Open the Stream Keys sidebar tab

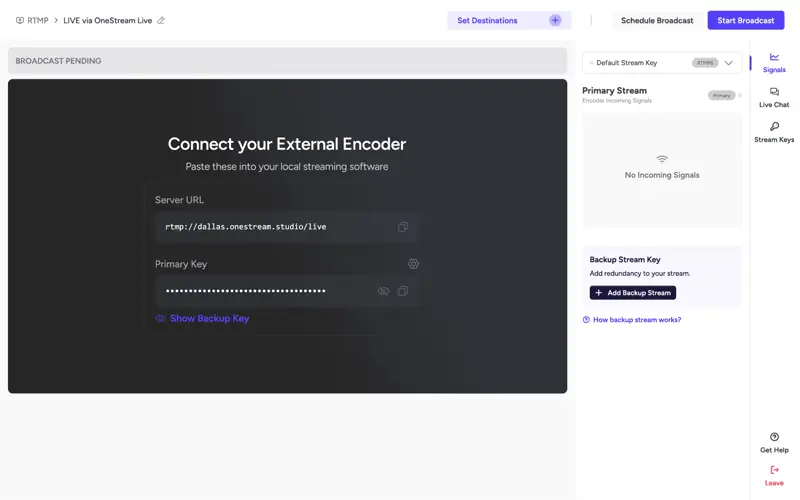pyautogui.click(x=774, y=133)
